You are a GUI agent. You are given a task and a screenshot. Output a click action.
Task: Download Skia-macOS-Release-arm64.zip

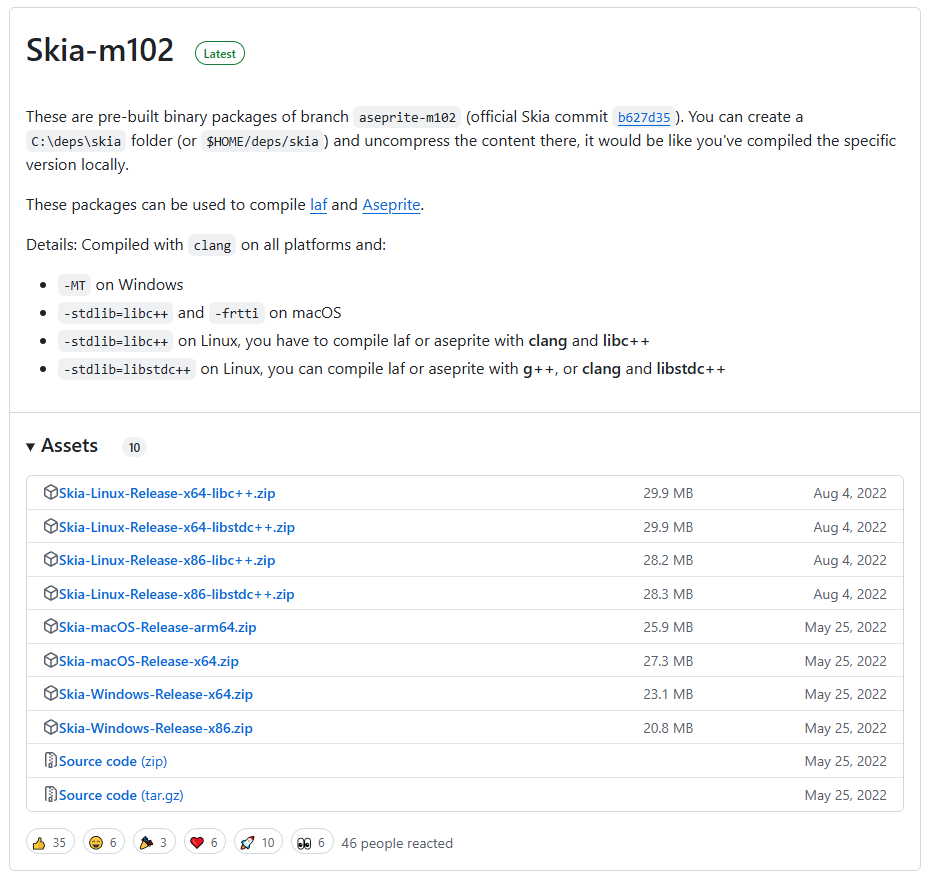point(157,627)
